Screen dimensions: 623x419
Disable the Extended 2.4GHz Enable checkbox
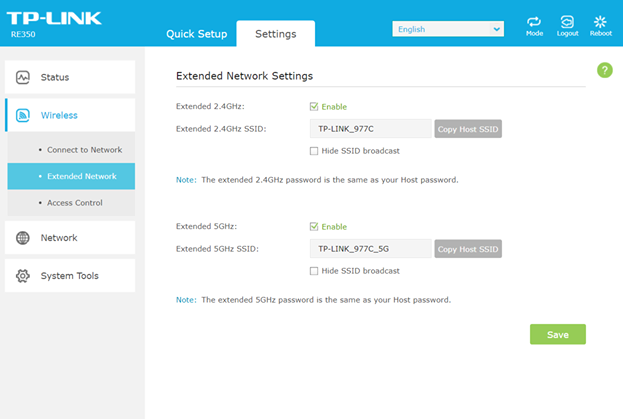click(314, 106)
